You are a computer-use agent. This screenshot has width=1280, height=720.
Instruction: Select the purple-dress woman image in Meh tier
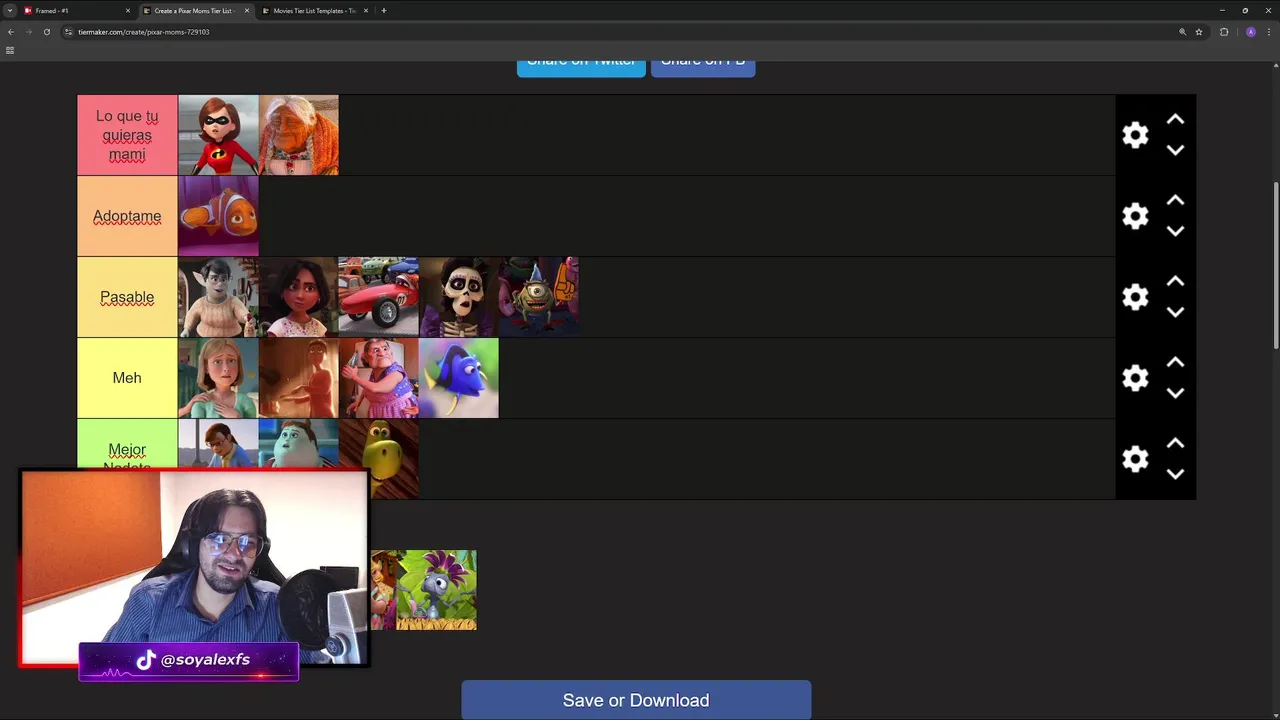pos(379,378)
